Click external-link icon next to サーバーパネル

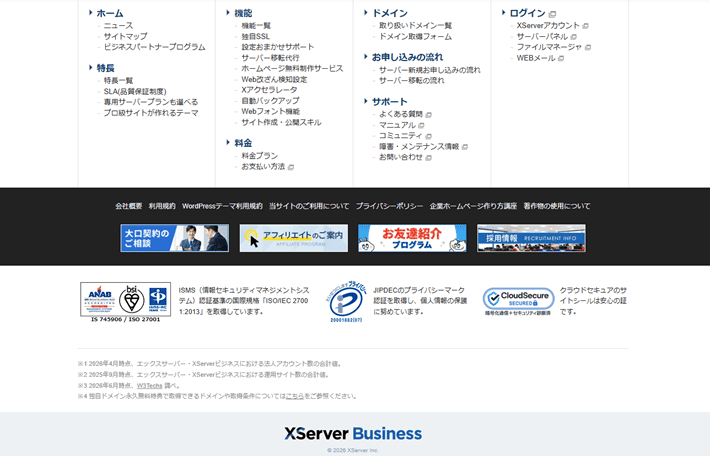pyautogui.click(x=574, y=37)
